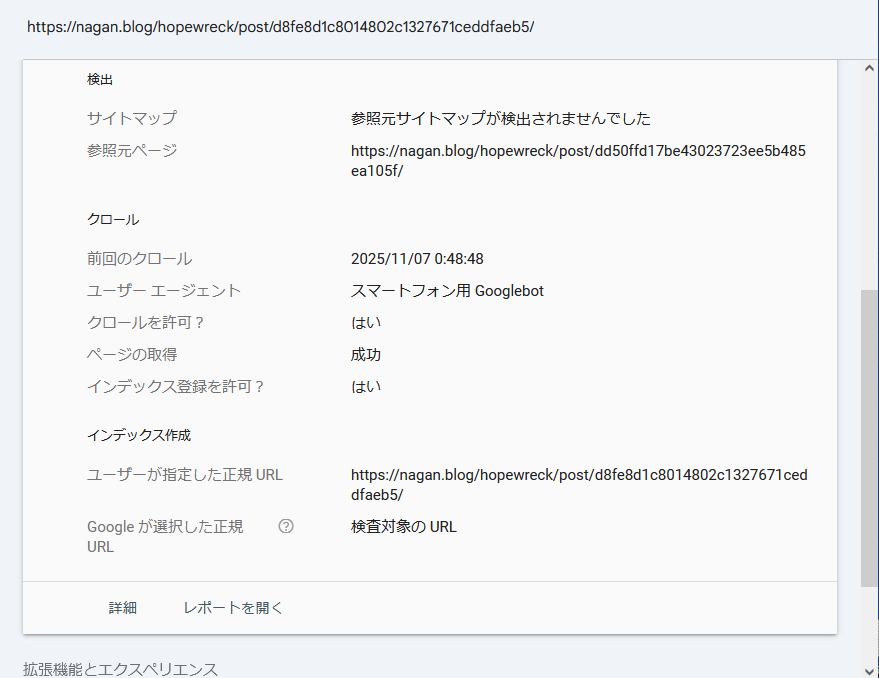Expand the 拡張機能とエクスペリエンス section
The height and width of the screenshot is (678, 879).
click(x=120, y=670)
